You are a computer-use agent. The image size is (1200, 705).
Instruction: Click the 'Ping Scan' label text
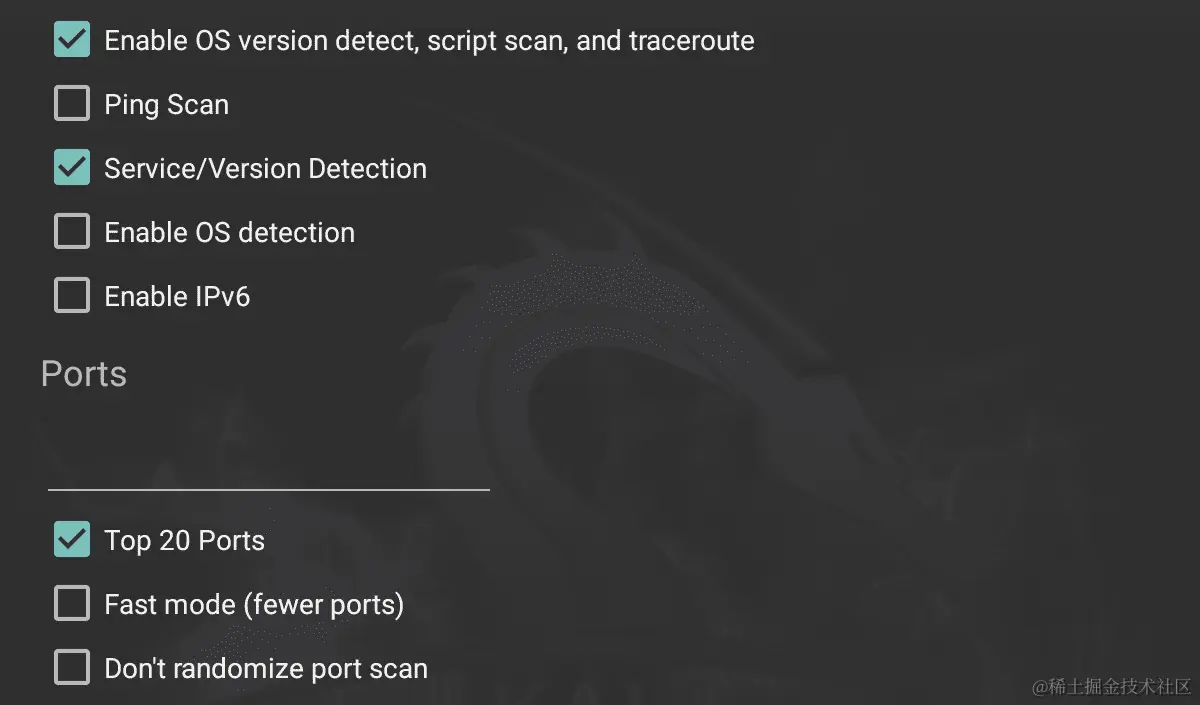[167, 105]
